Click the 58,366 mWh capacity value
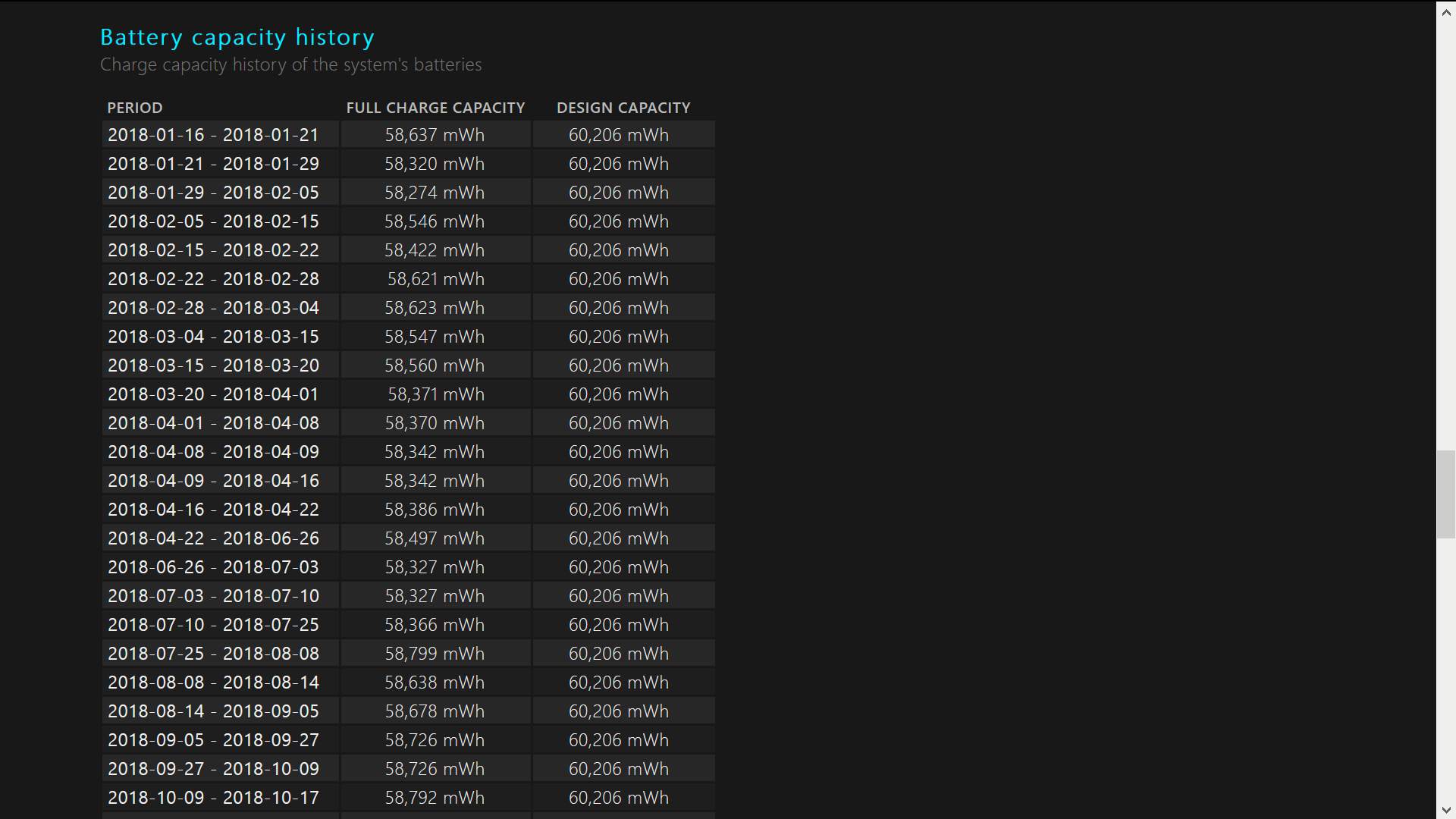Image resolution: width=1456 pixels, height=819 pixels. coord(435,625)
